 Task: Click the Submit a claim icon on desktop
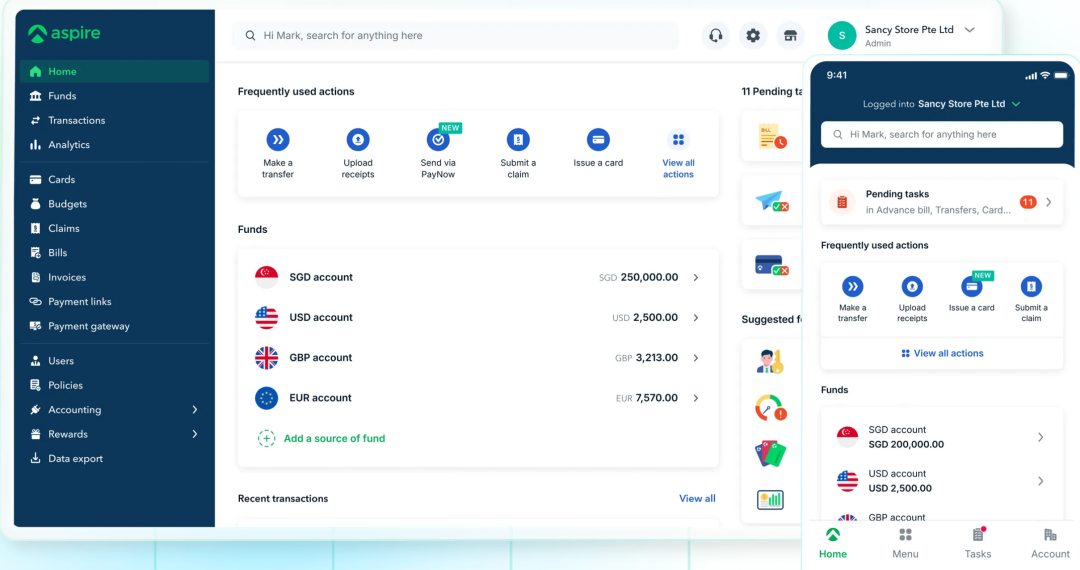coord(518,140)
